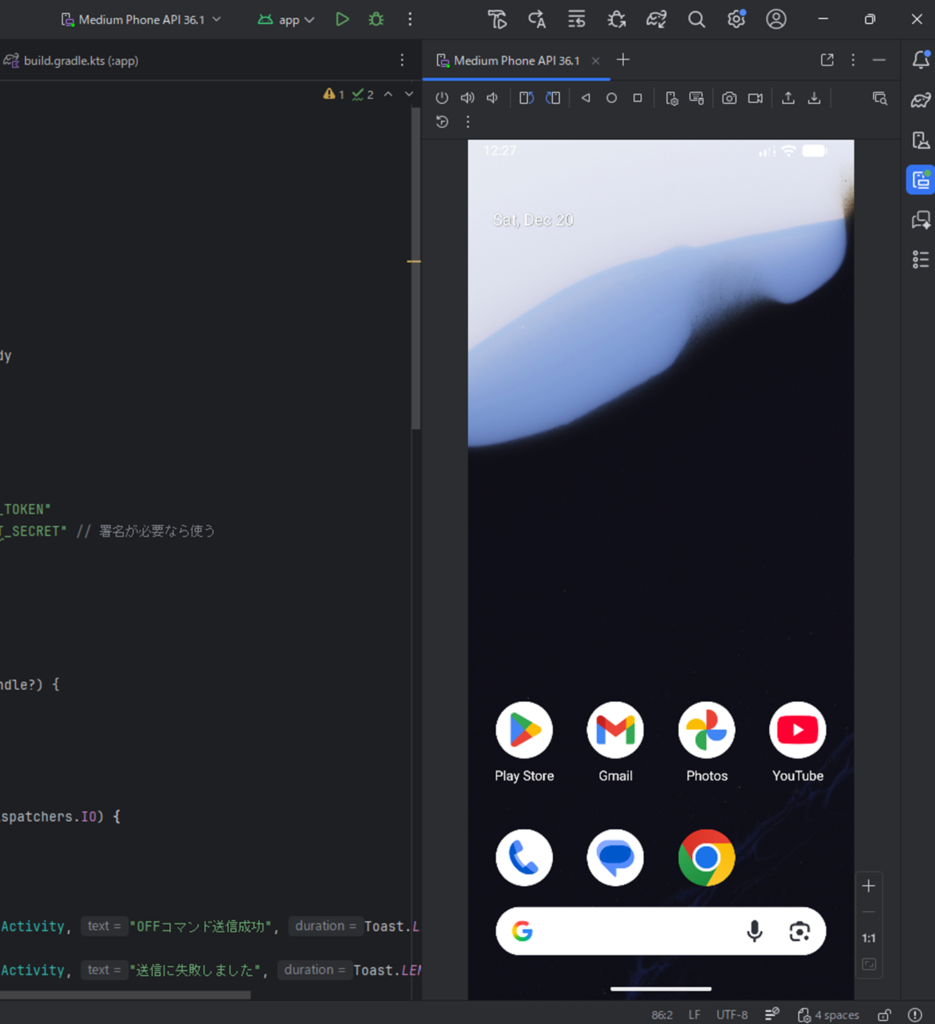Take an emulator screenshot with camera icon

tap(729, 98)
